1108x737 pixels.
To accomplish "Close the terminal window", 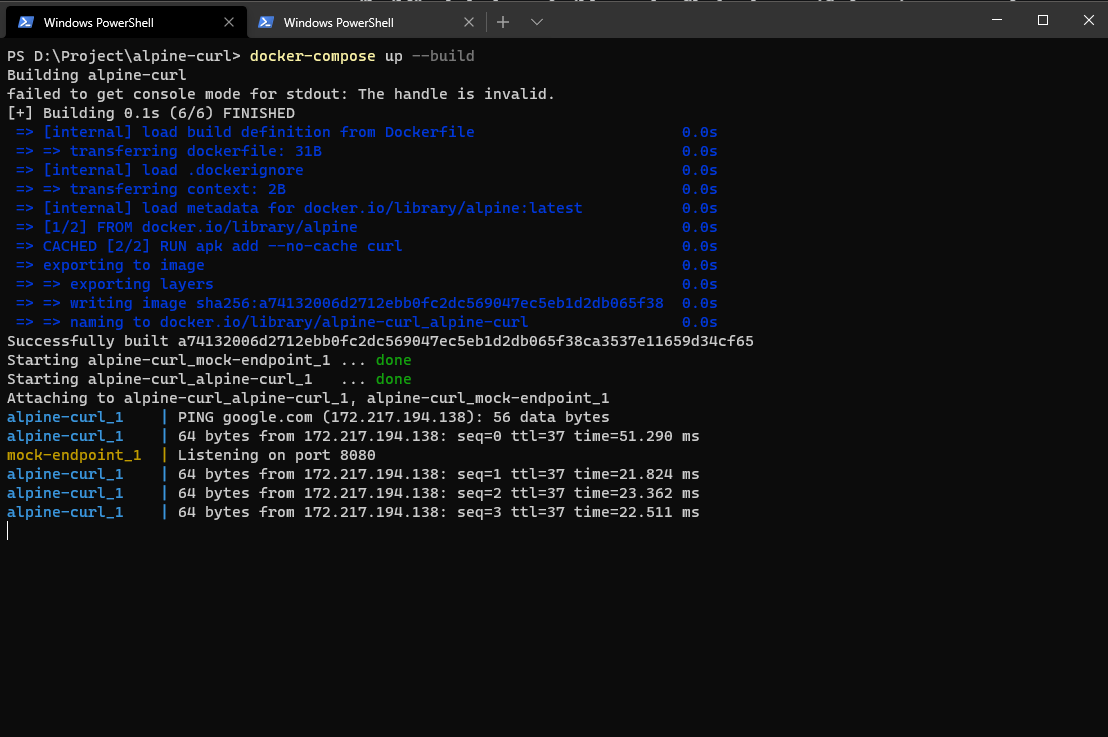I will (1088, 20).
